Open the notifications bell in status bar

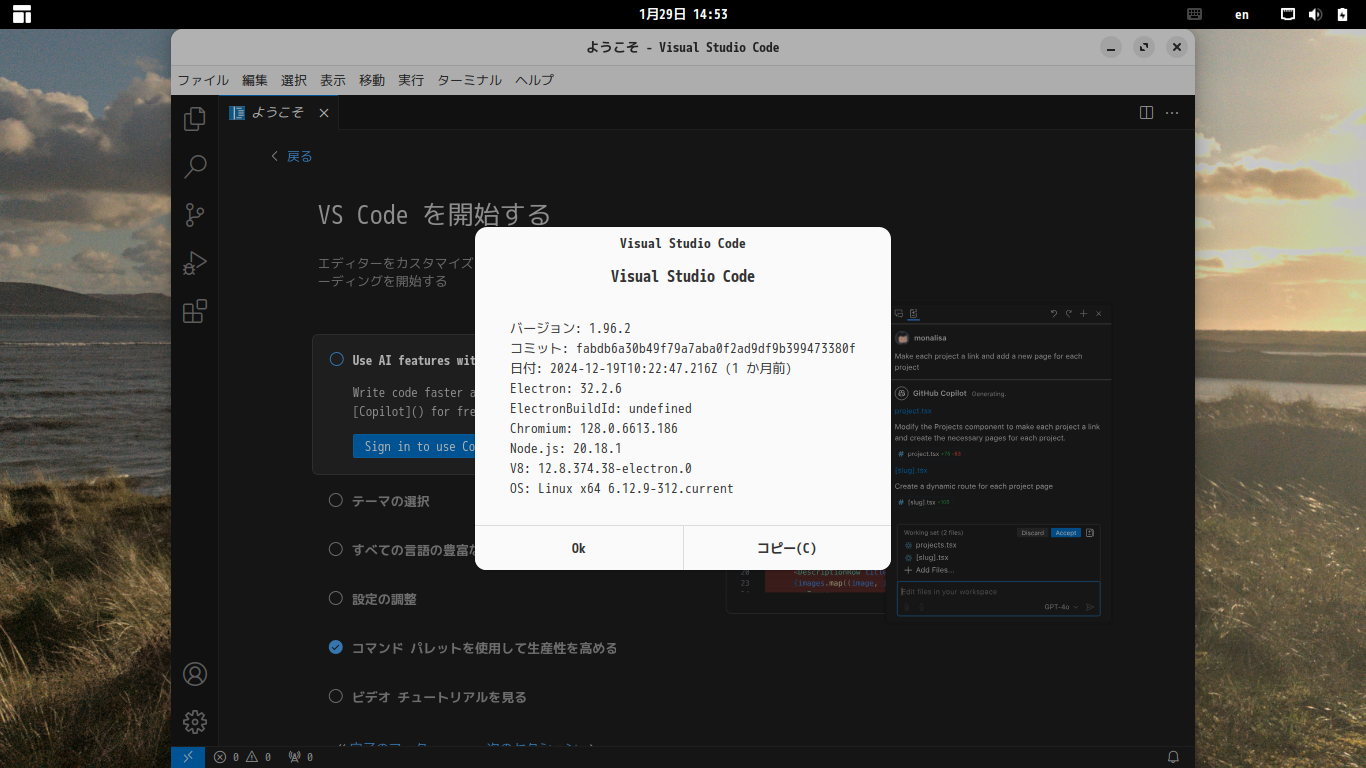point(1174,757)
